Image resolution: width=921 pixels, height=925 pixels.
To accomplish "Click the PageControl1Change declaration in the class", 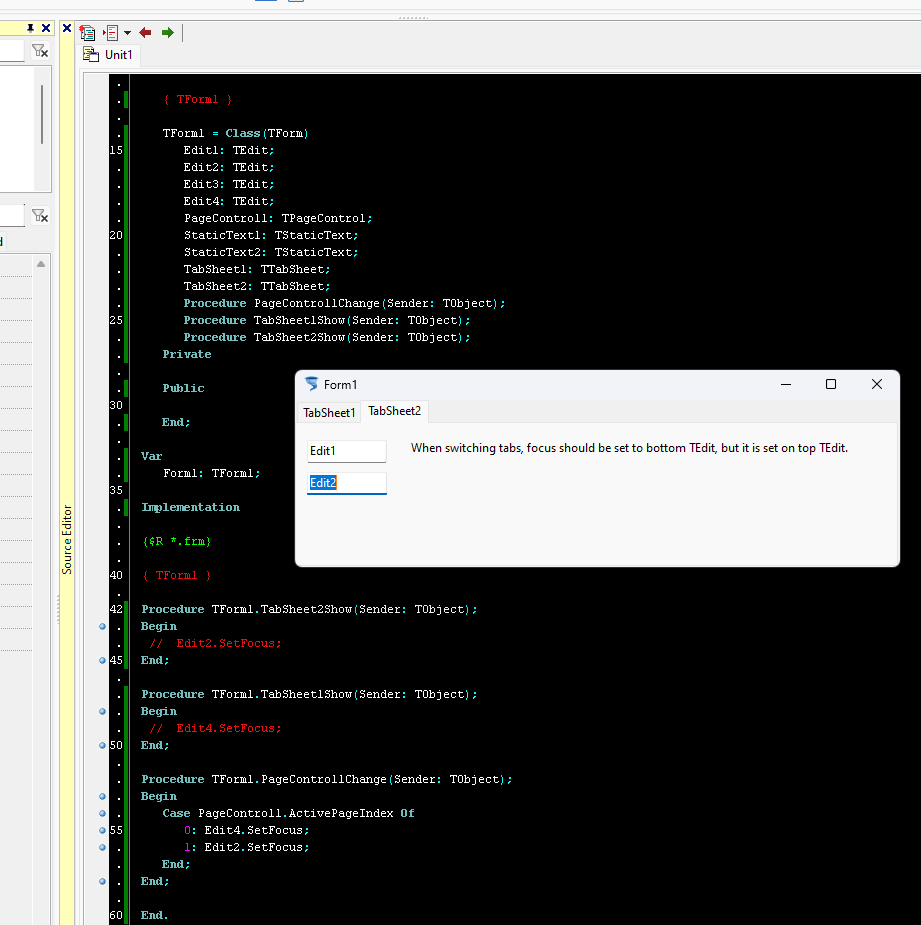I will click(345, 303).
